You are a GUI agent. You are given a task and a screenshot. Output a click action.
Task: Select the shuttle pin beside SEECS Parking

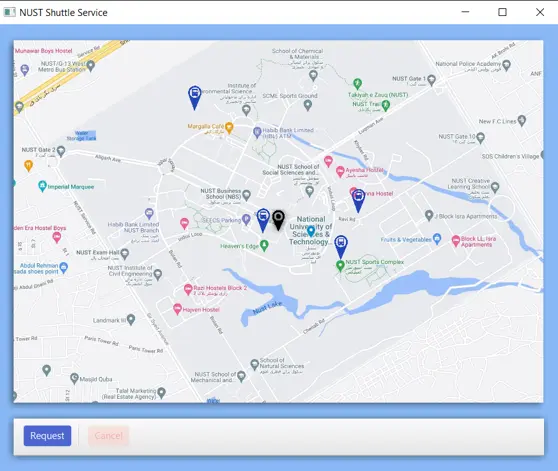pyautogui.click(x=263, y=221)
